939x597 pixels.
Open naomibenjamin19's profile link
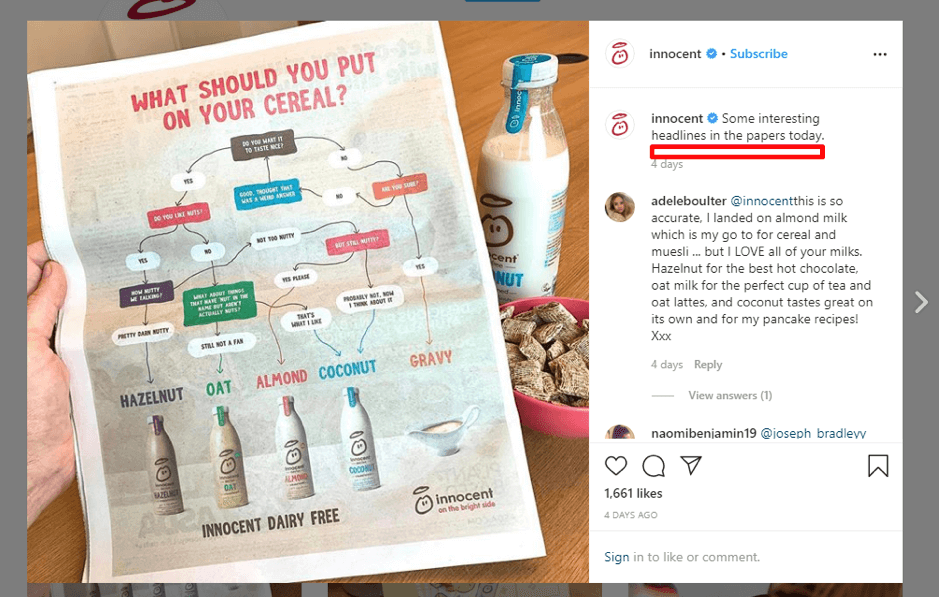pos(704,433)
